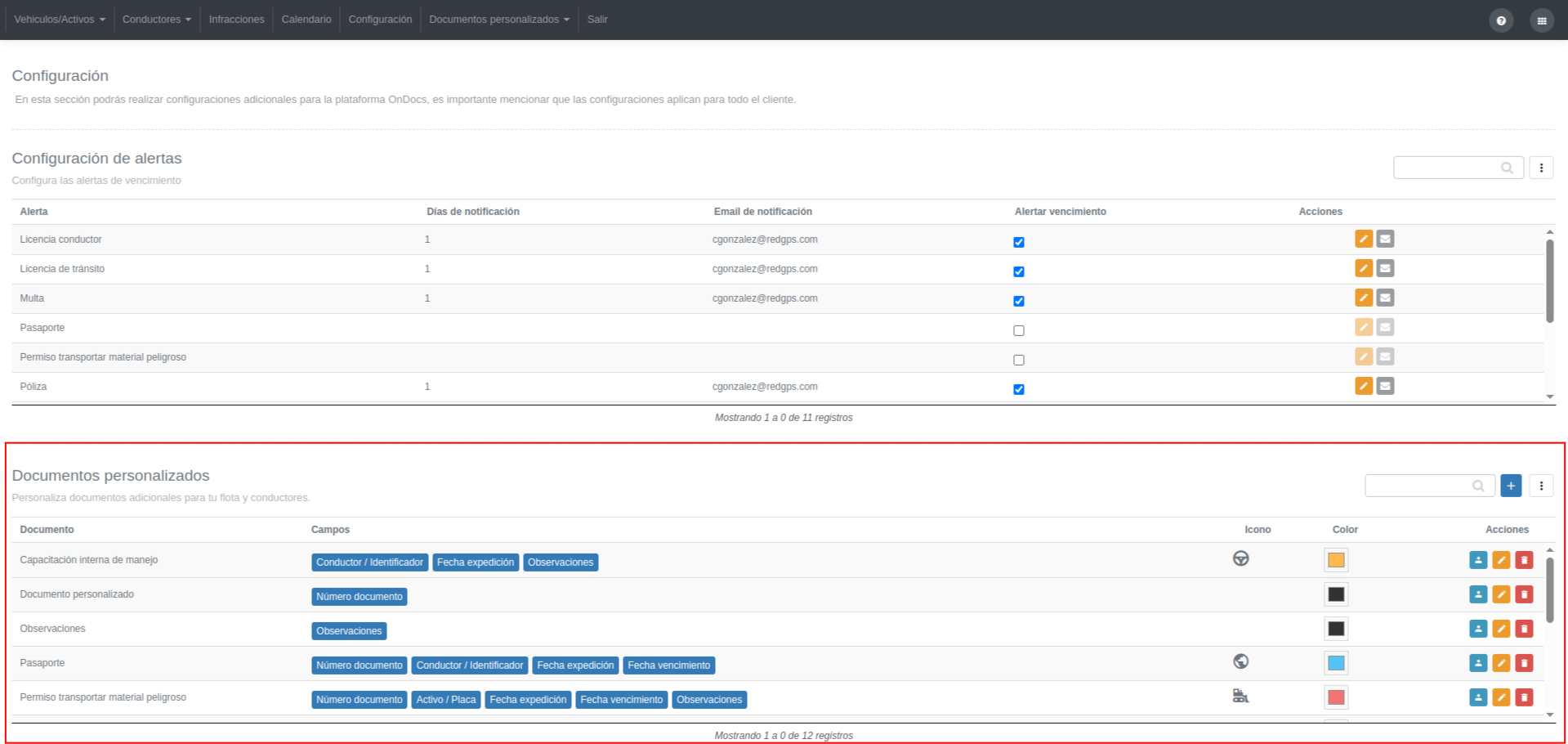Edit the Licencia conductor alert
1568x744 pixels.
pyautogui.click(x=1364, y=239)
